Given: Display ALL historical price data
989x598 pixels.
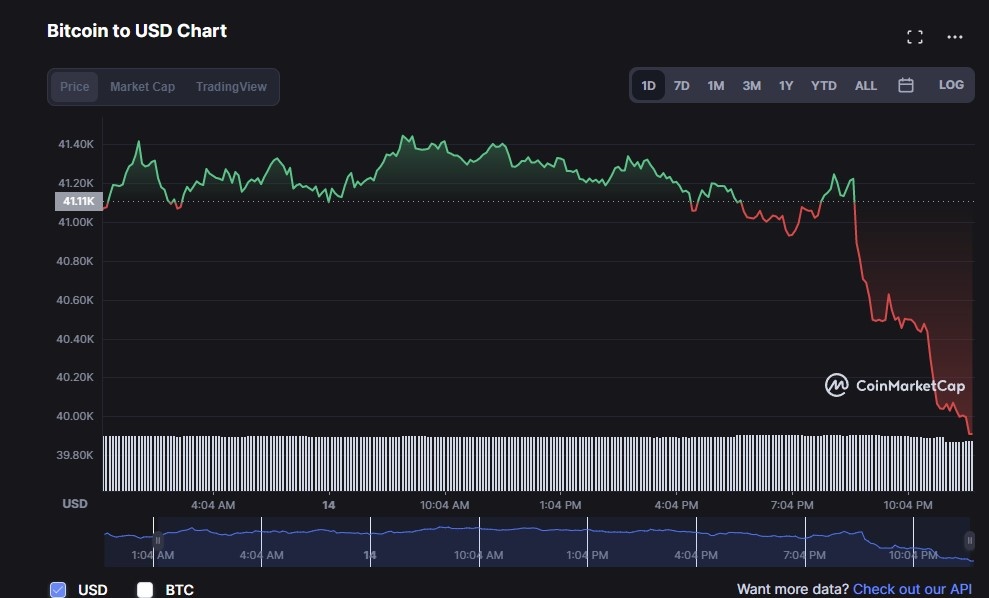Looking at the screenshot, I should [x=866, y=86].
